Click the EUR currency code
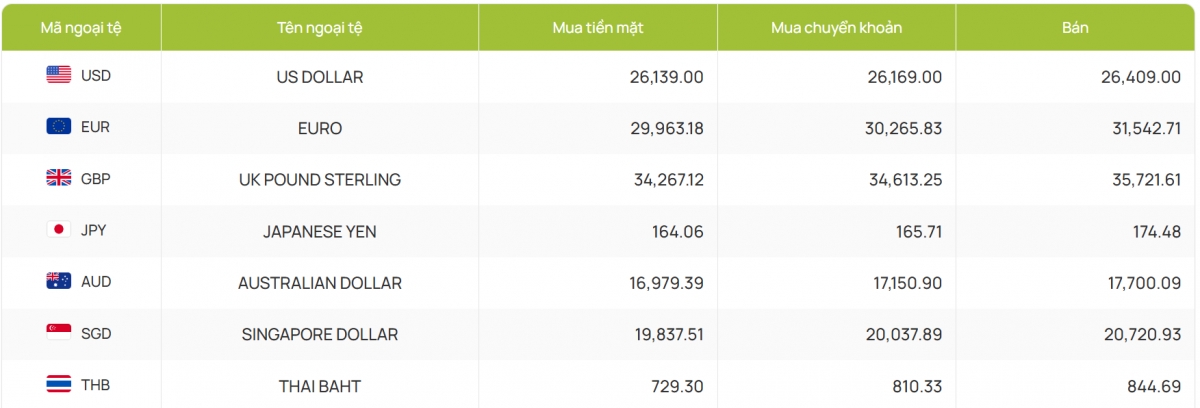The image size is (1200, 408). click(x=96, y=128)
